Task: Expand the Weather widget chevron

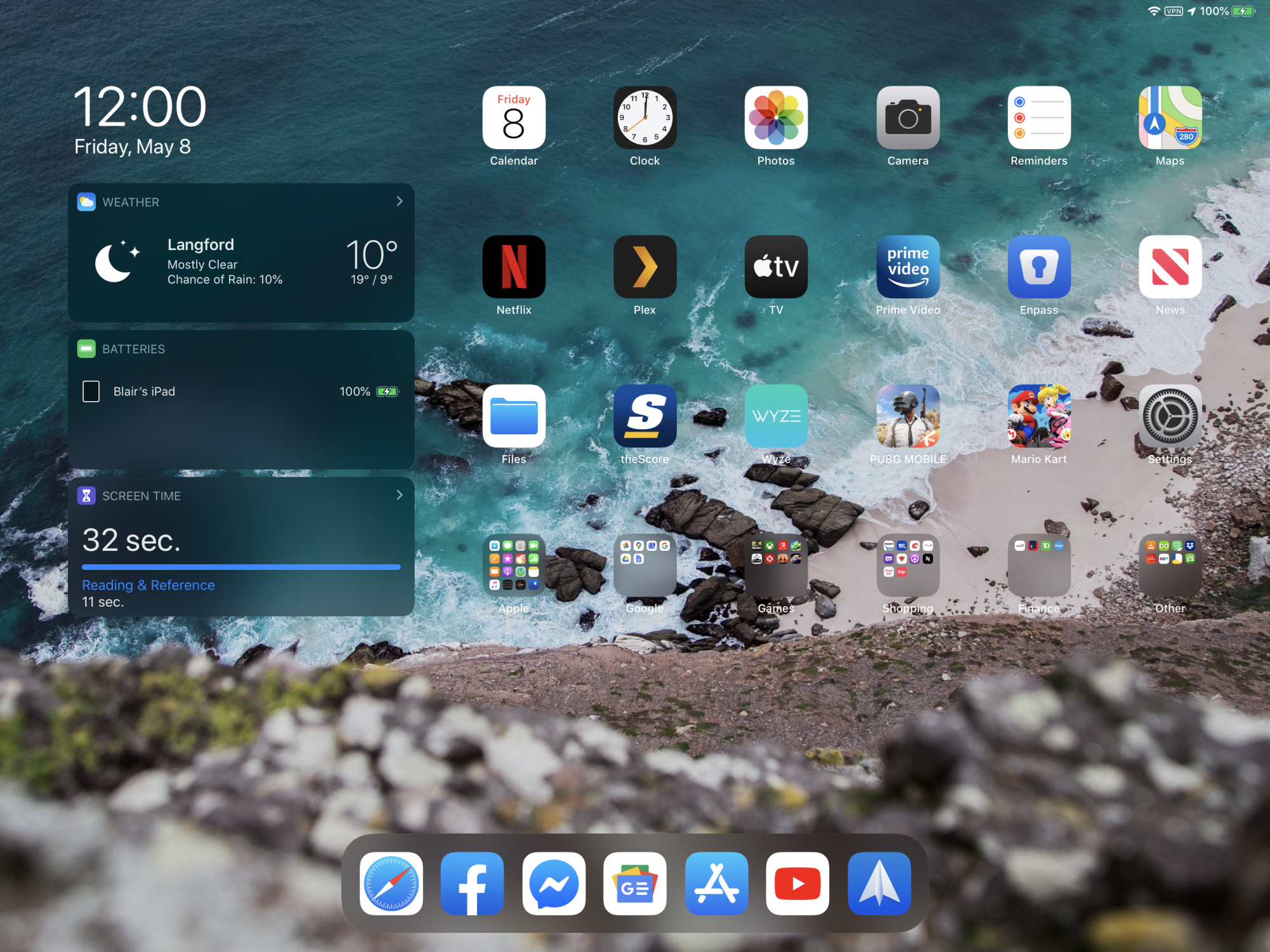Action: (399, 201)
